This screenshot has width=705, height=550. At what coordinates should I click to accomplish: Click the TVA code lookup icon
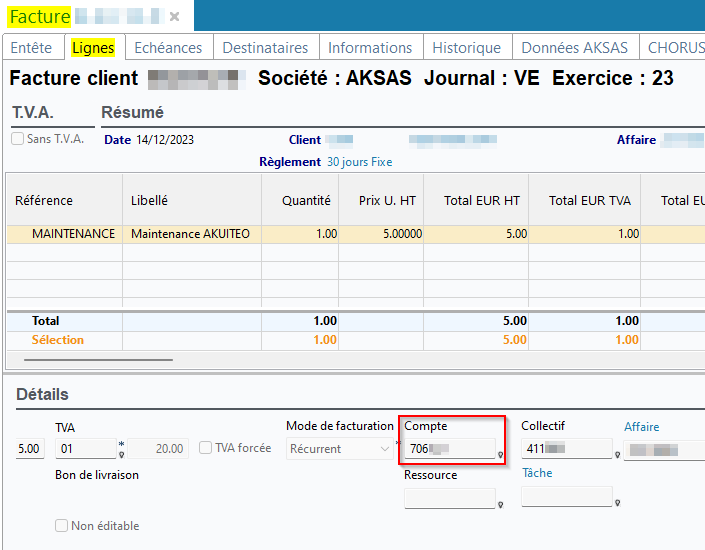click(x=121, y=455)
